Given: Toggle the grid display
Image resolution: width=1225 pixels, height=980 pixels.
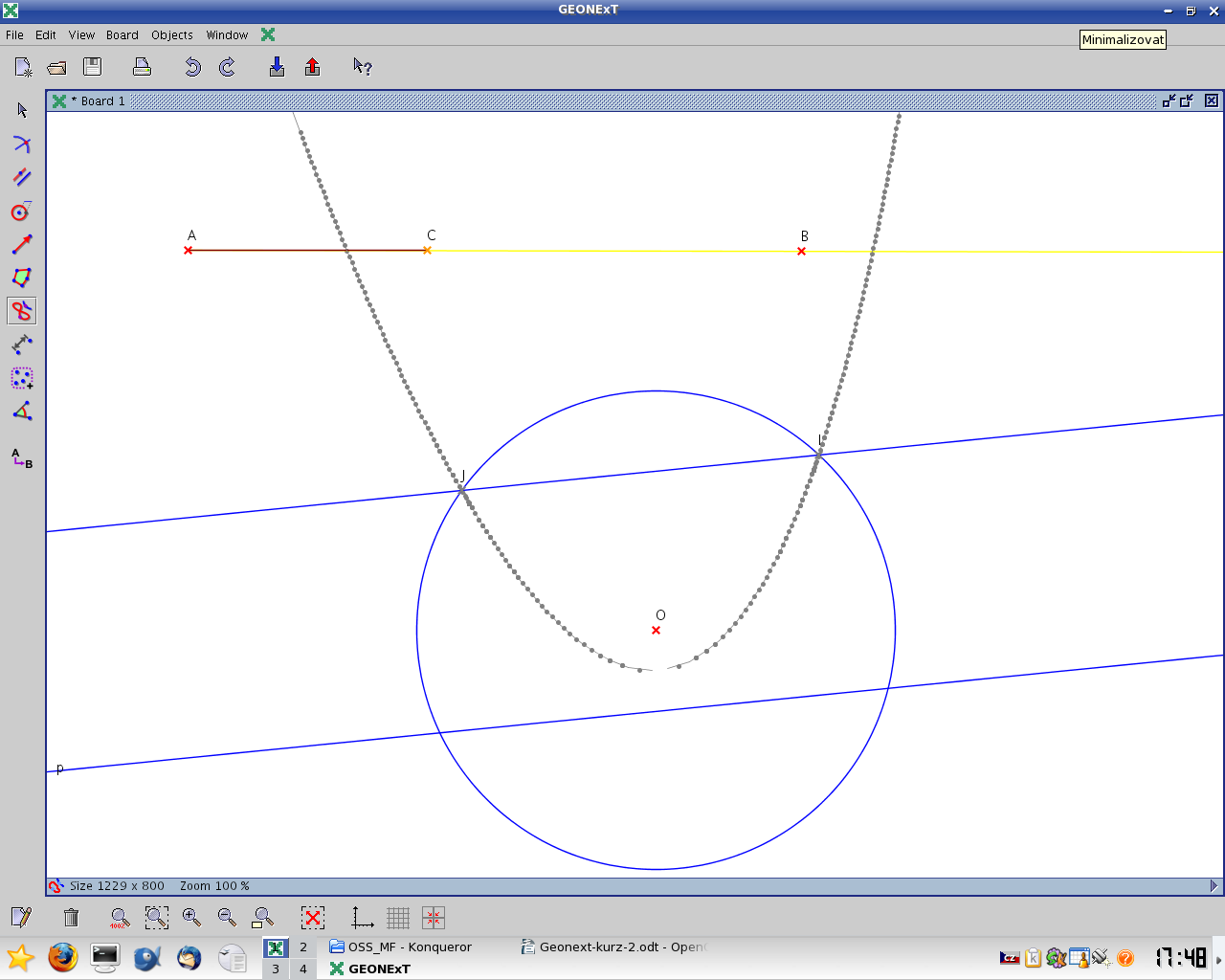Looking at the screenshot, I should (398, 918).
